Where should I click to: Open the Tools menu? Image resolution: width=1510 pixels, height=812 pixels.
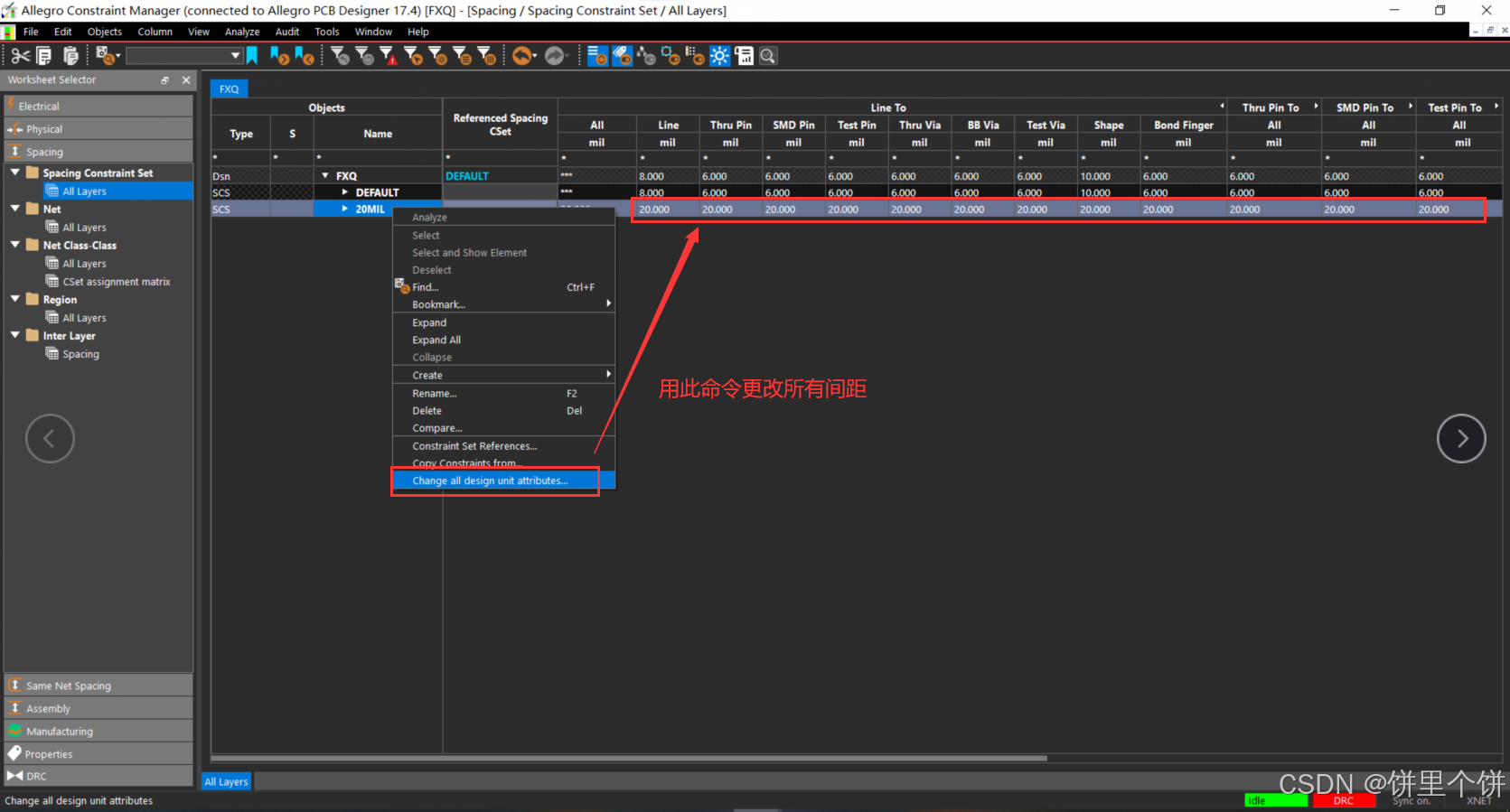coord(327,32)
